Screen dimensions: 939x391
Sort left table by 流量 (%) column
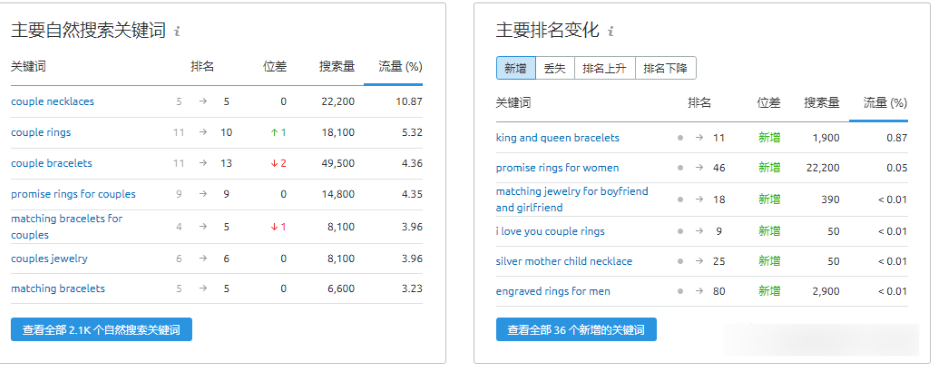pos(401,66)
